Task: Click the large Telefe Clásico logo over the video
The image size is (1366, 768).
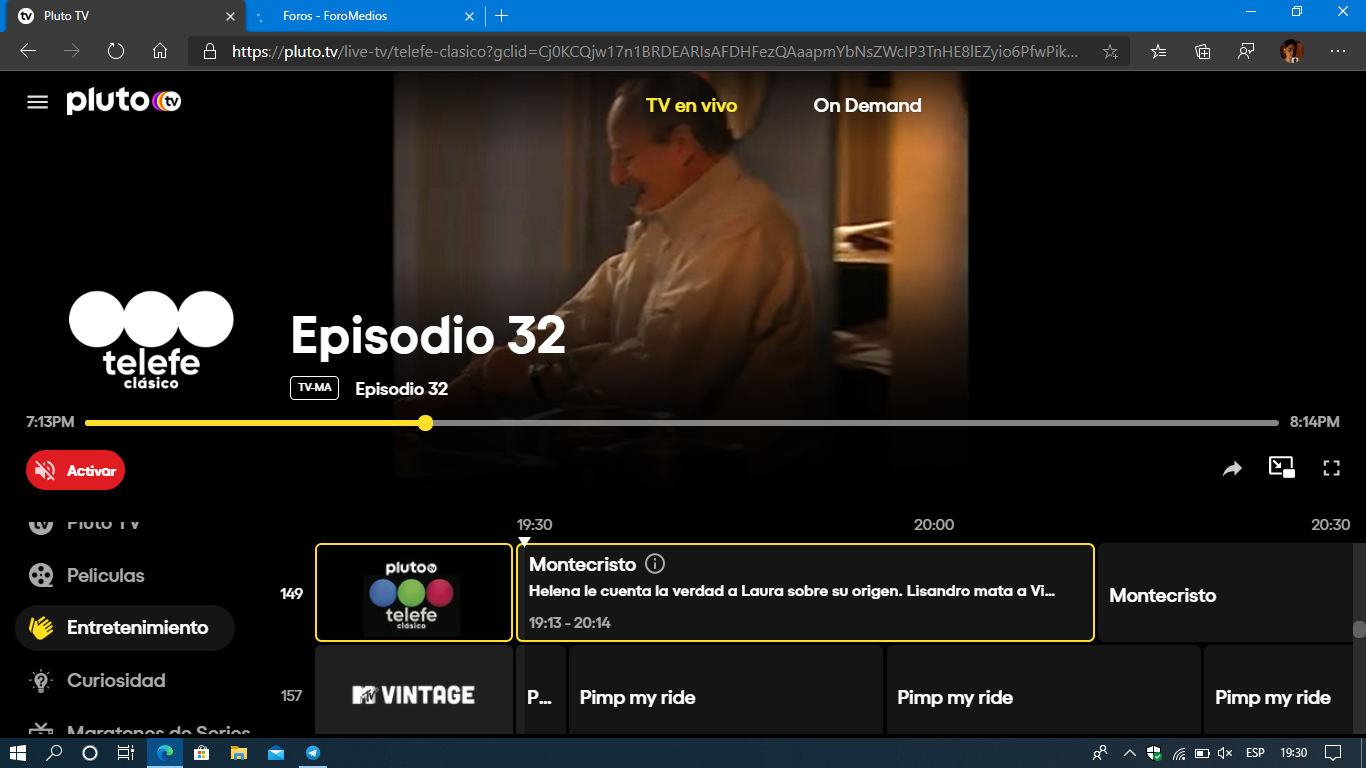Action: pos(151,340)
